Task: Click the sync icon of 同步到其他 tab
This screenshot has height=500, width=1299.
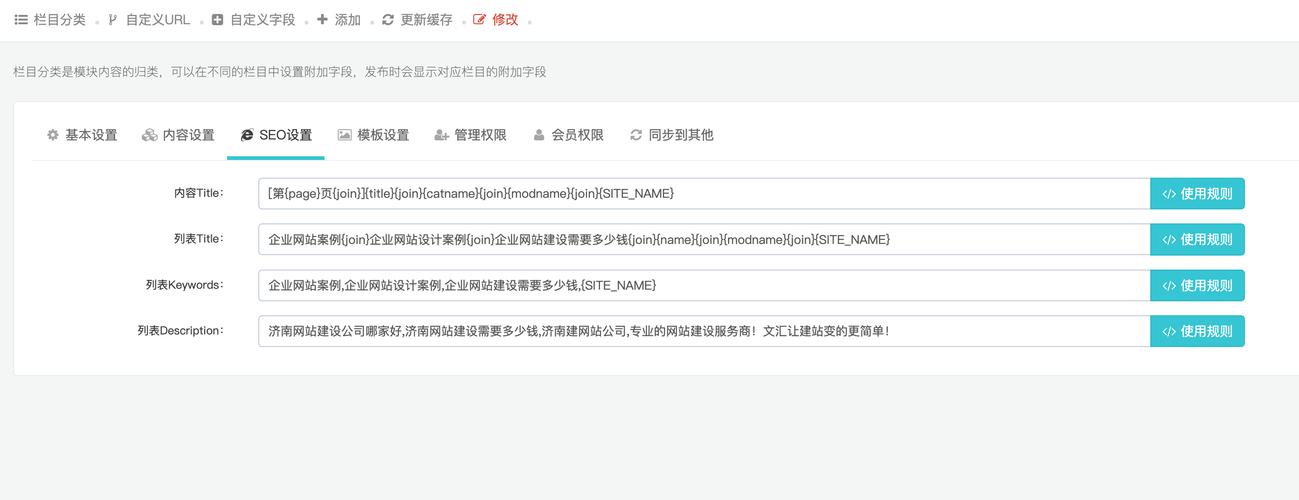Action: (636, 135)
